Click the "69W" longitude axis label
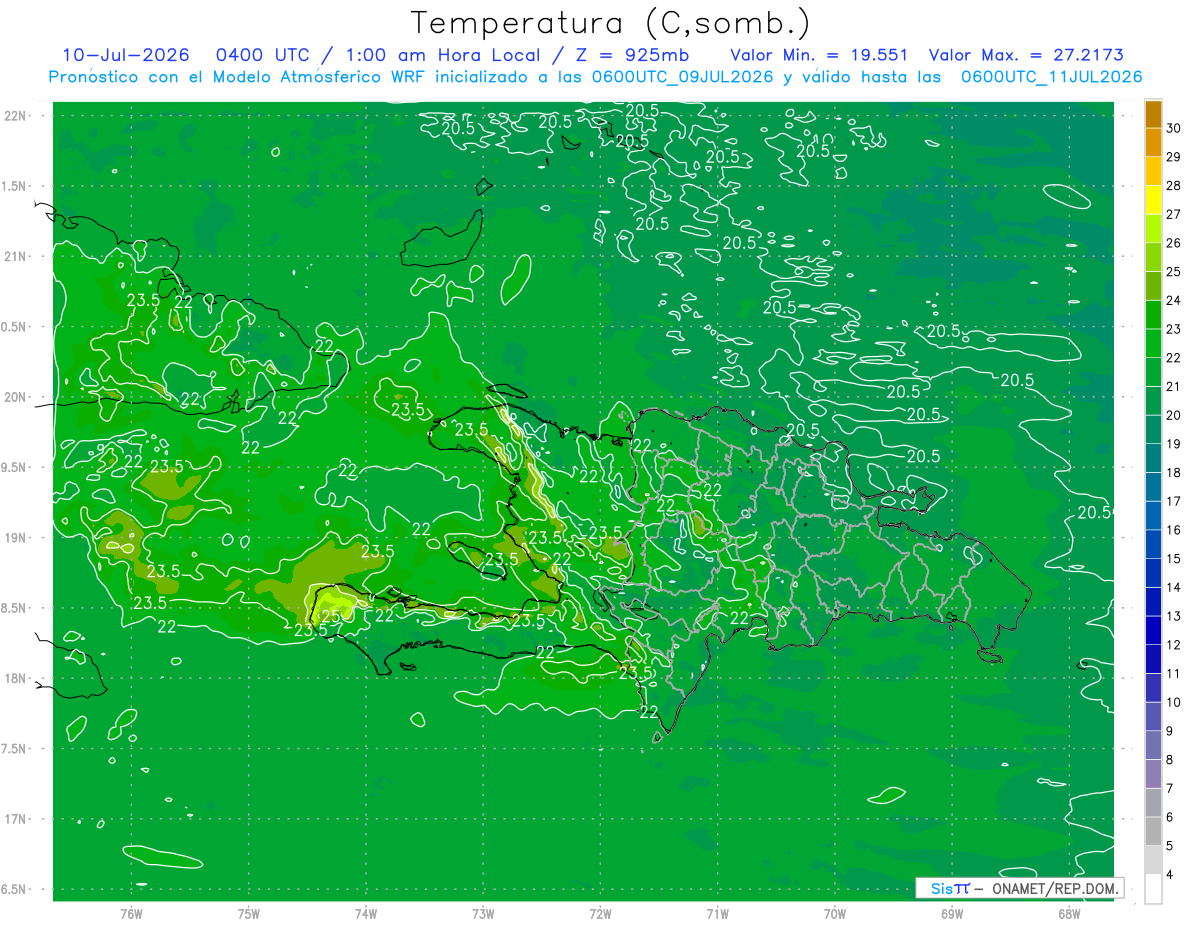This screenshot has width=1200, height=927. coord(952,913)
